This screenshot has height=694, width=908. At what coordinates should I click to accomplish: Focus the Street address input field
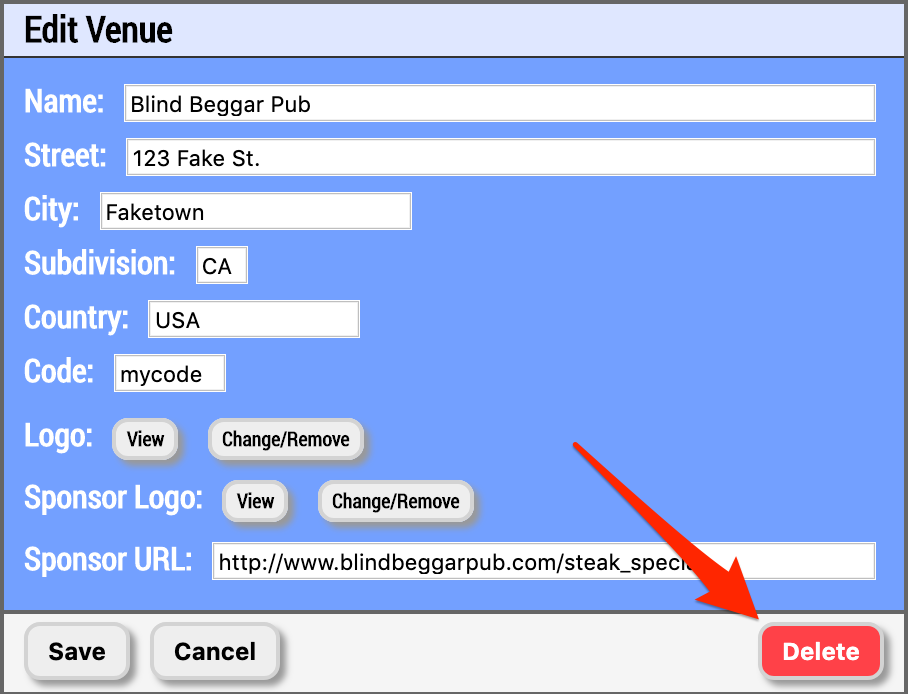pyautogui.click(x=499, y=158)
